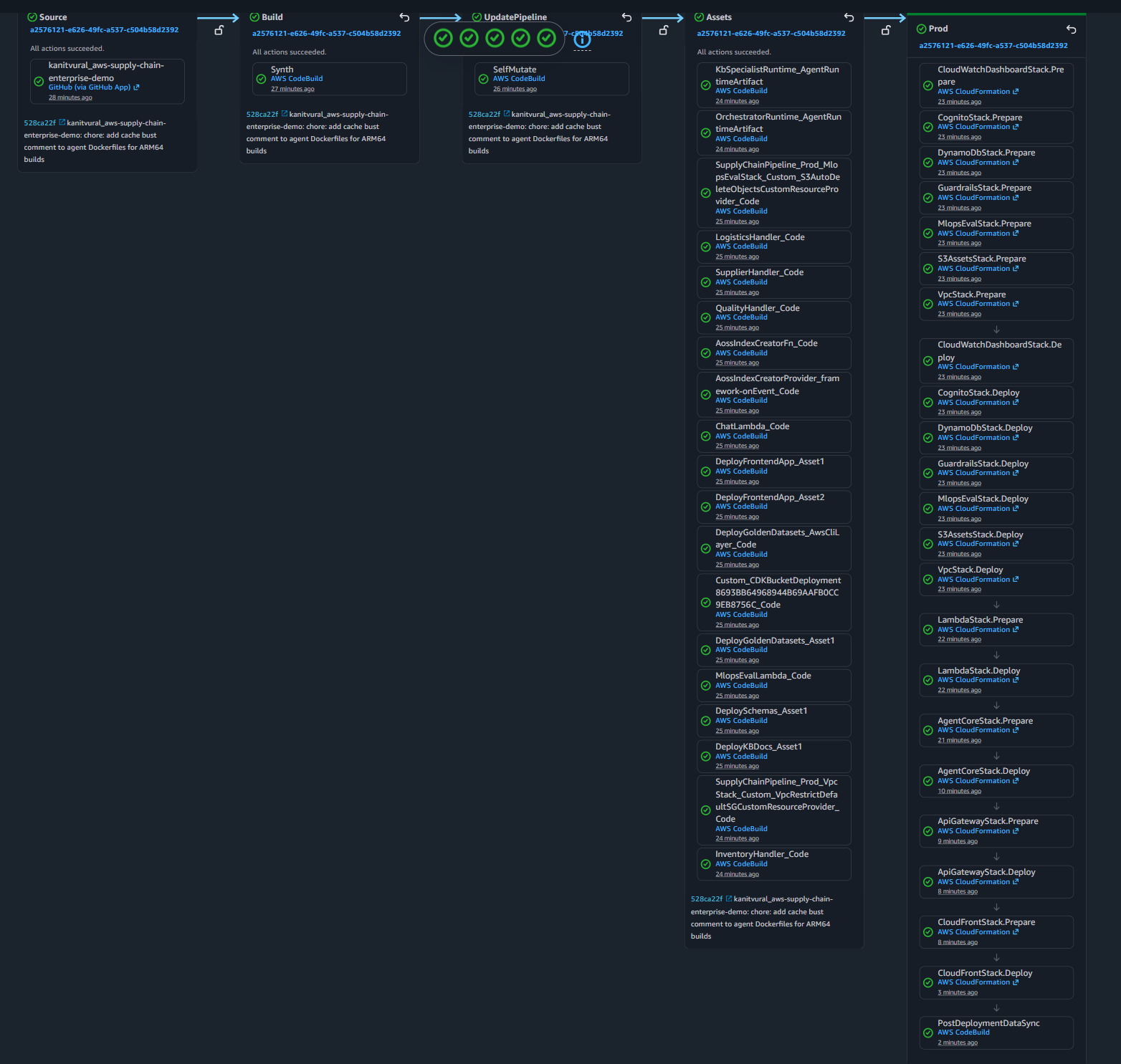Click '2 minutes ago' under PostDeploymentDataSync
Image resolution: width=1121 pixels, height=1064 pixels.
pos(958,1043)
